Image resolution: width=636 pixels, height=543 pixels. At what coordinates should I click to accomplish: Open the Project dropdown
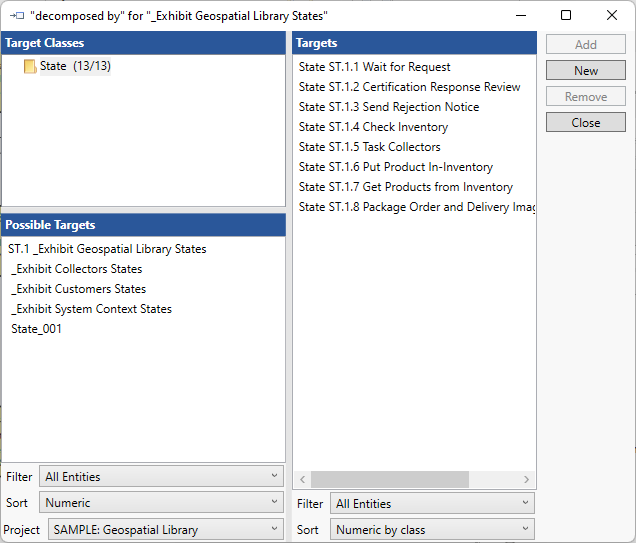tap(166, 530)
